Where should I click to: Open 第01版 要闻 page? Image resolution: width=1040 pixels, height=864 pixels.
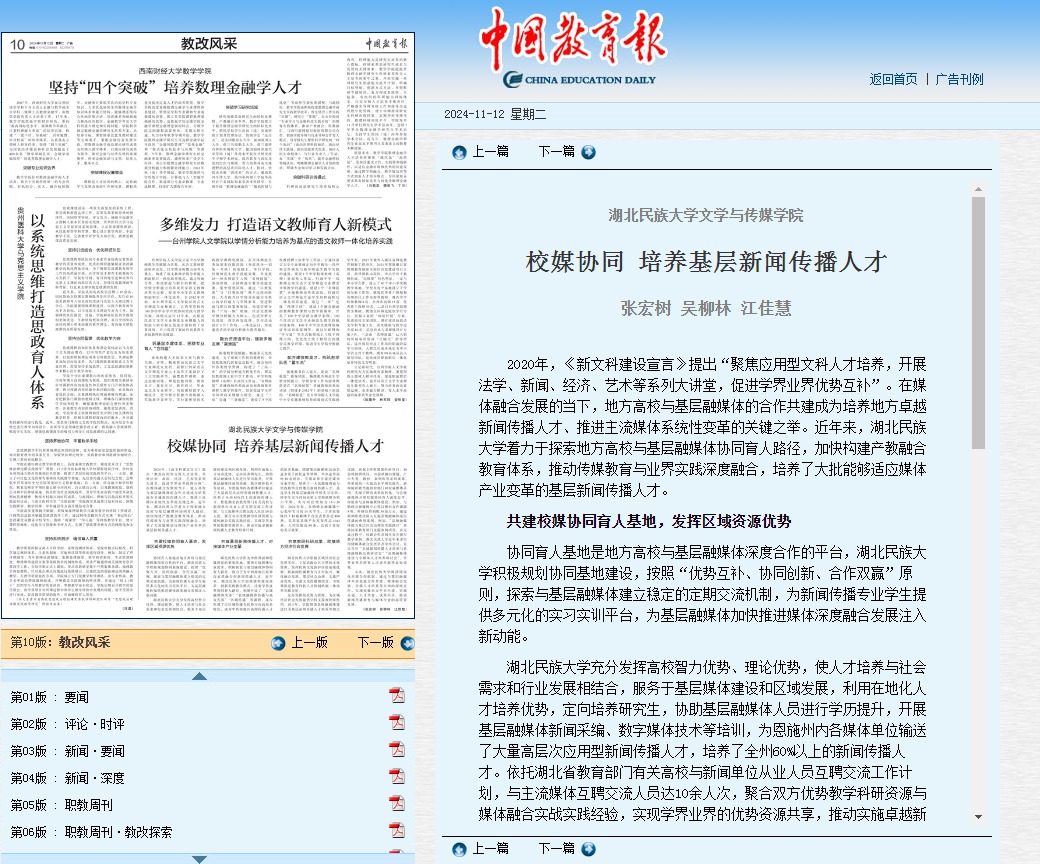tap(50, 698)
